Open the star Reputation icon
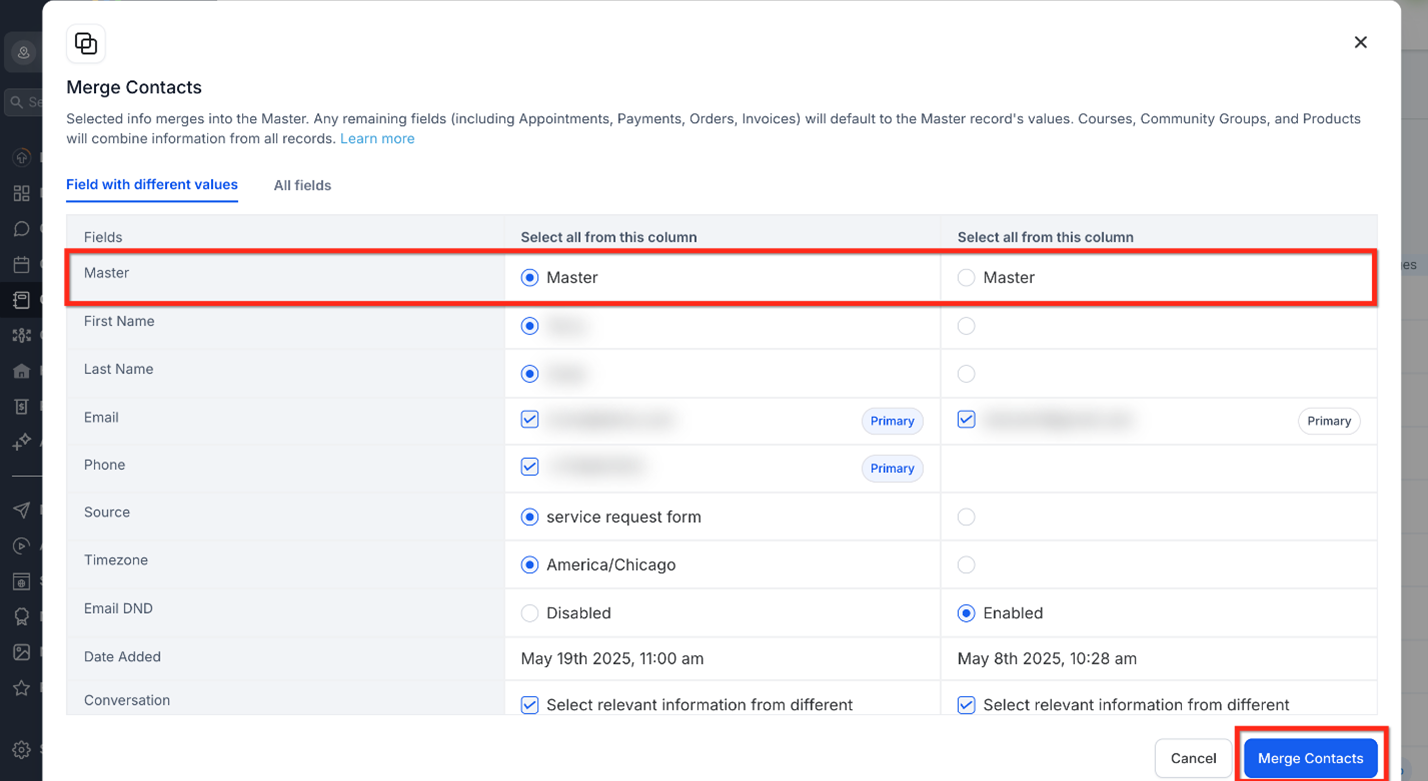 click(21, 688)
